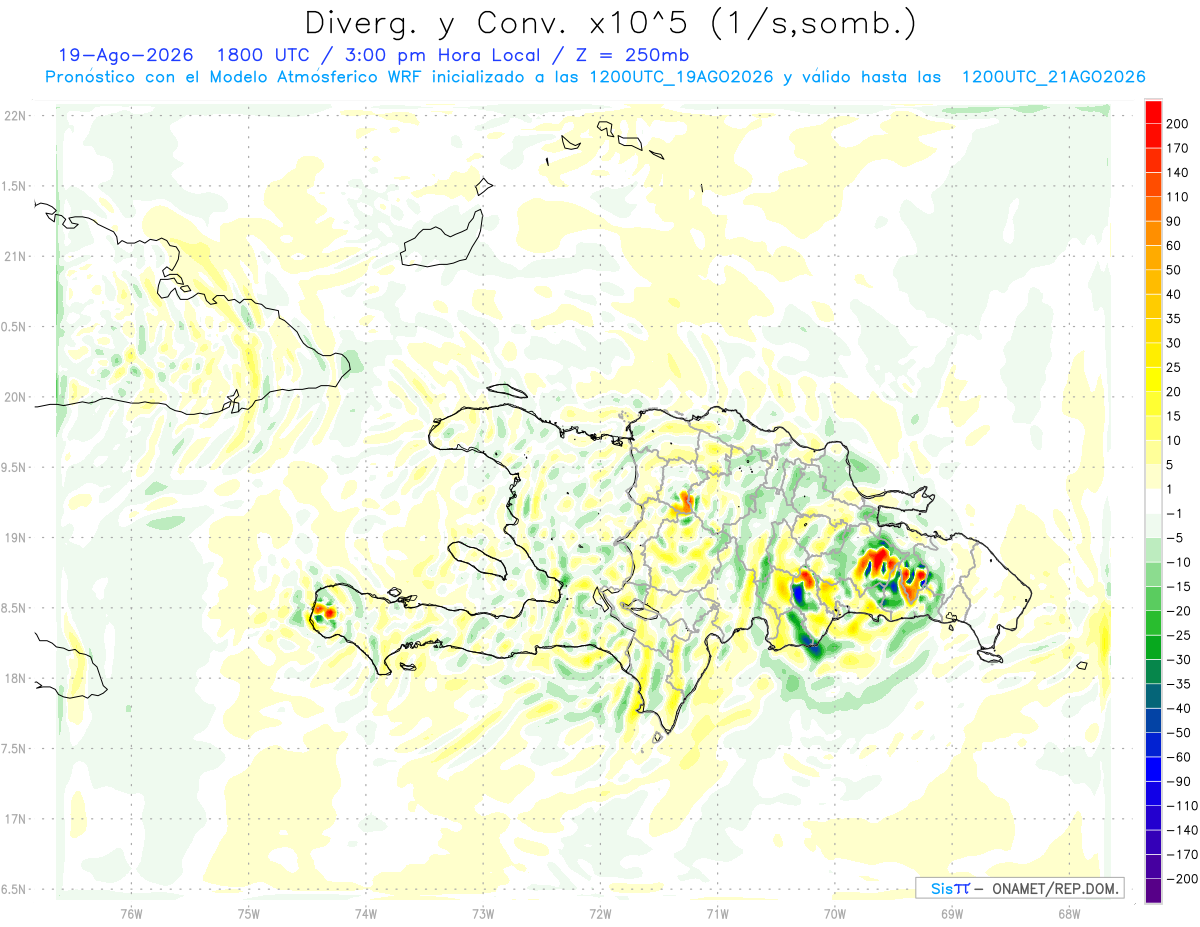Click the legend value -60
The height and width of the screenshot is (927, 1200).
pyautogui.click(x=1177, y=757)
